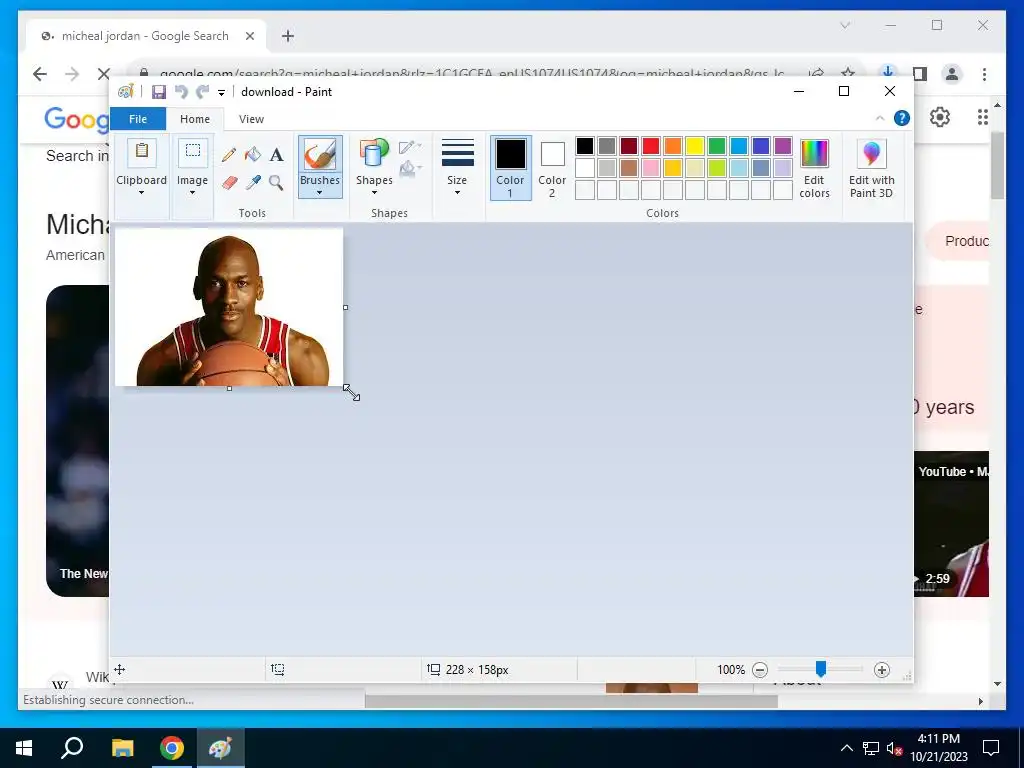This screenshot has width=1024, height=768.
Task: Select Color 2 background button
Action: tap(552, 168)
